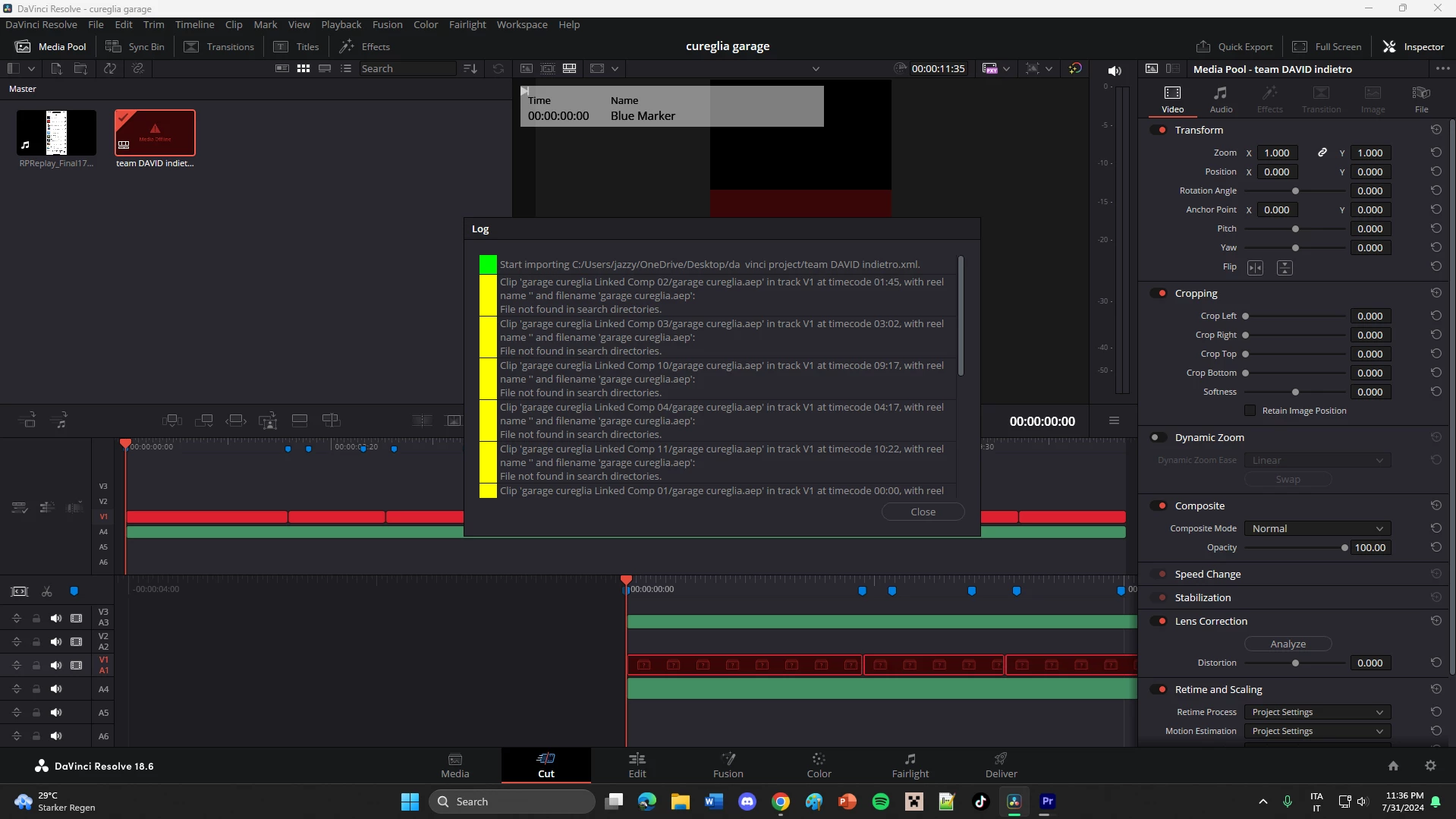Mute audio with the speaker icon above meters
The image size is (1456, 819).
1115,71
